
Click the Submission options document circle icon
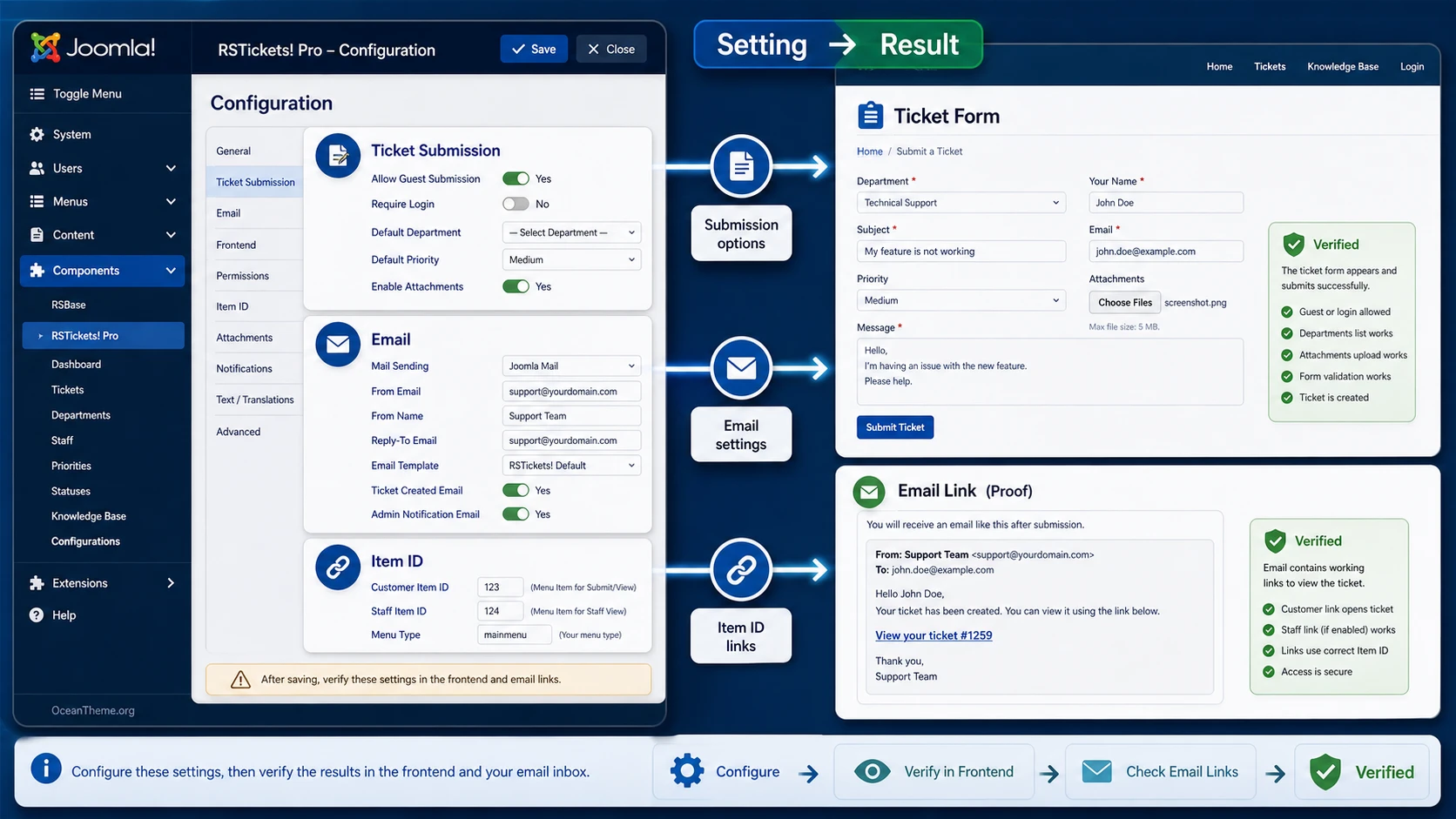click(741, 165)
